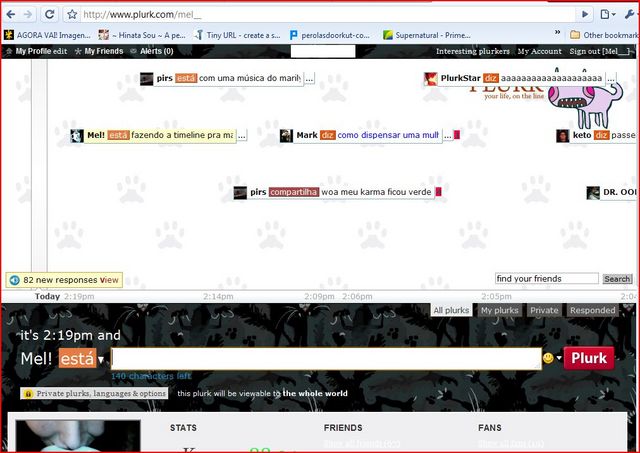Click new responses speaker icon

pyautogui.click(x=15, y=280)
